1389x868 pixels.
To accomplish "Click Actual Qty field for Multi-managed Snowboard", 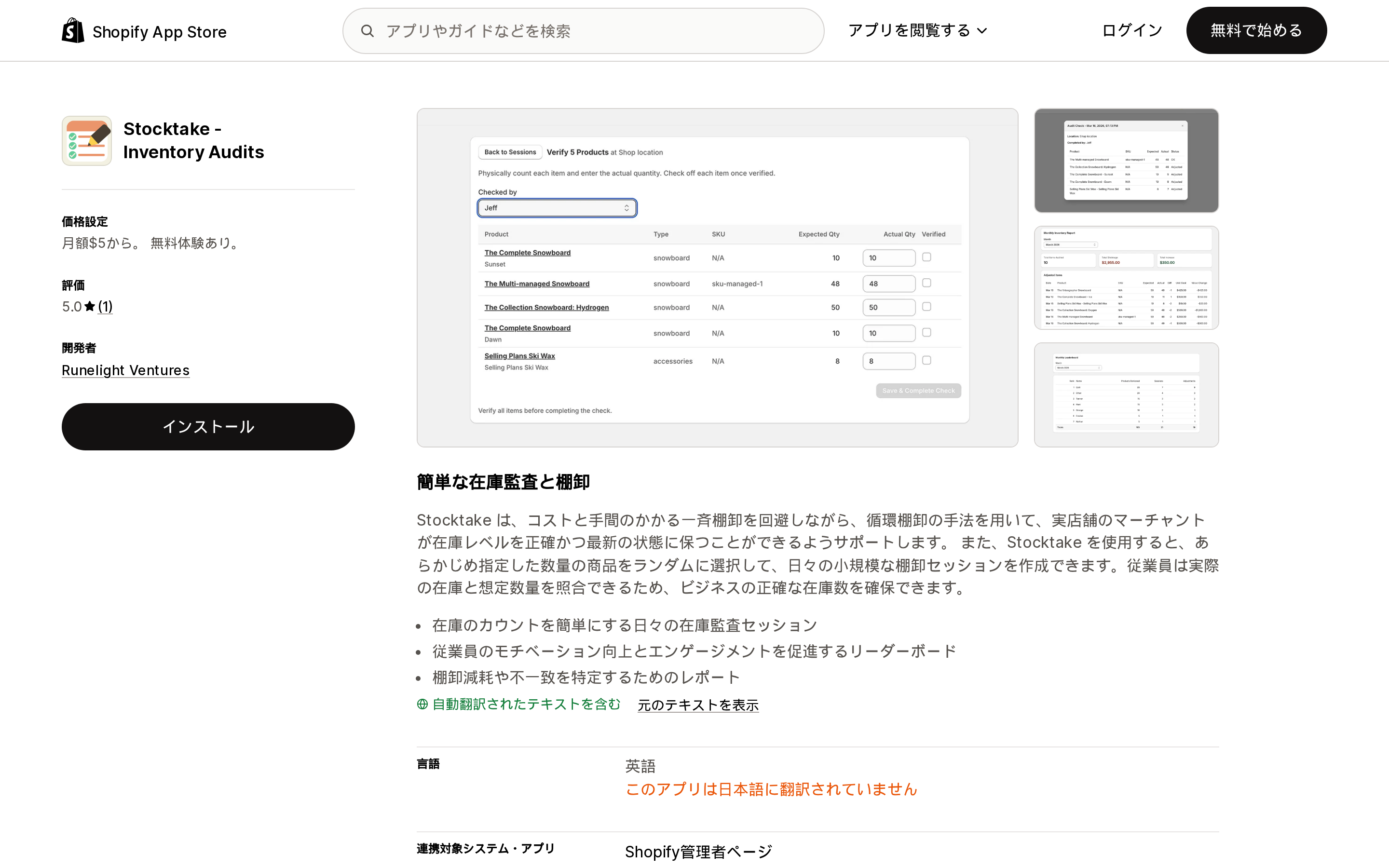I will pyautogui.click(x=888, y=284).
